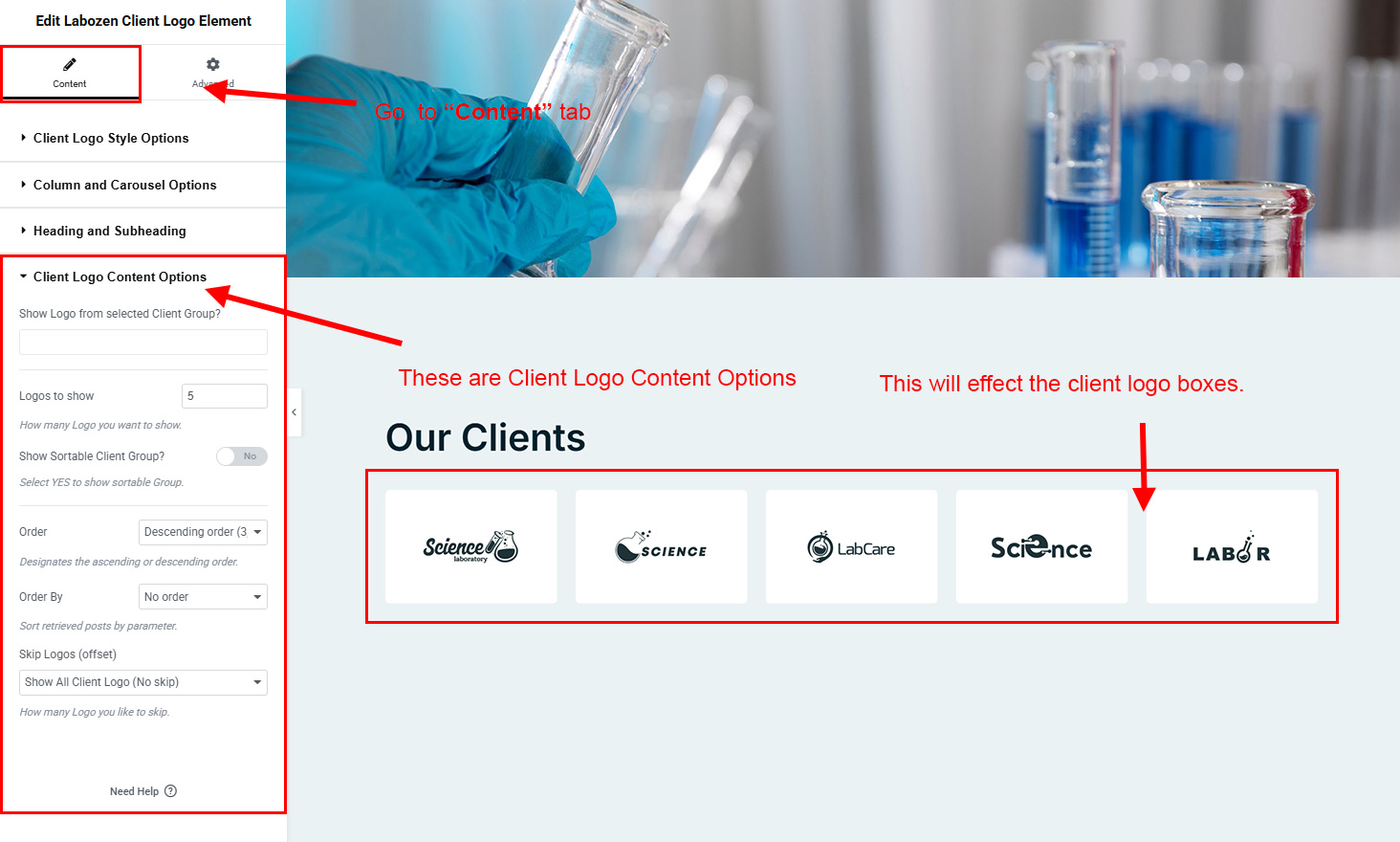1400x842 pixels.
Task: Click the Logos to show number field
Action: pos(225,396)
